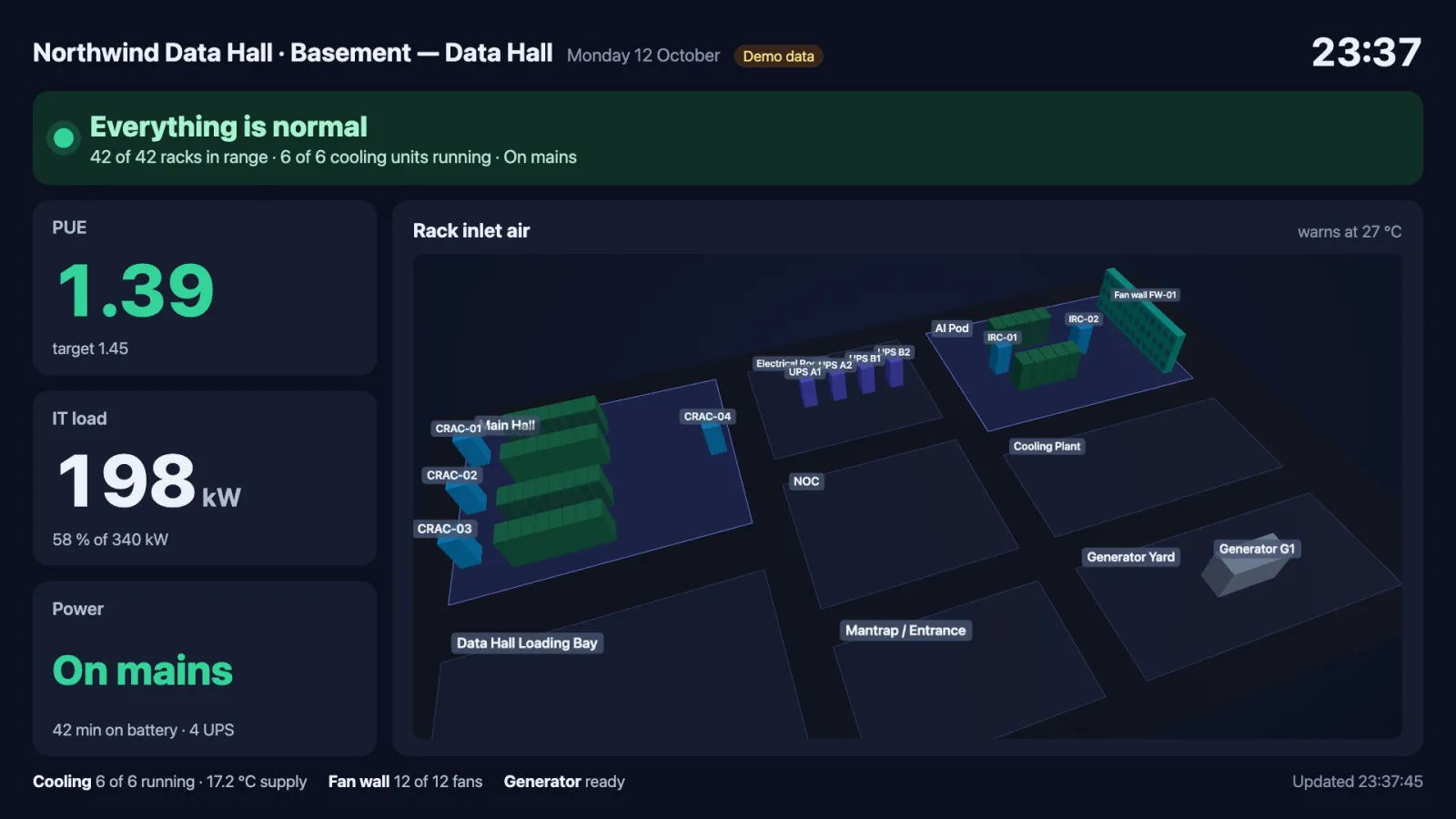
Task: Click the Demo data badge
Action: (778, 56)
